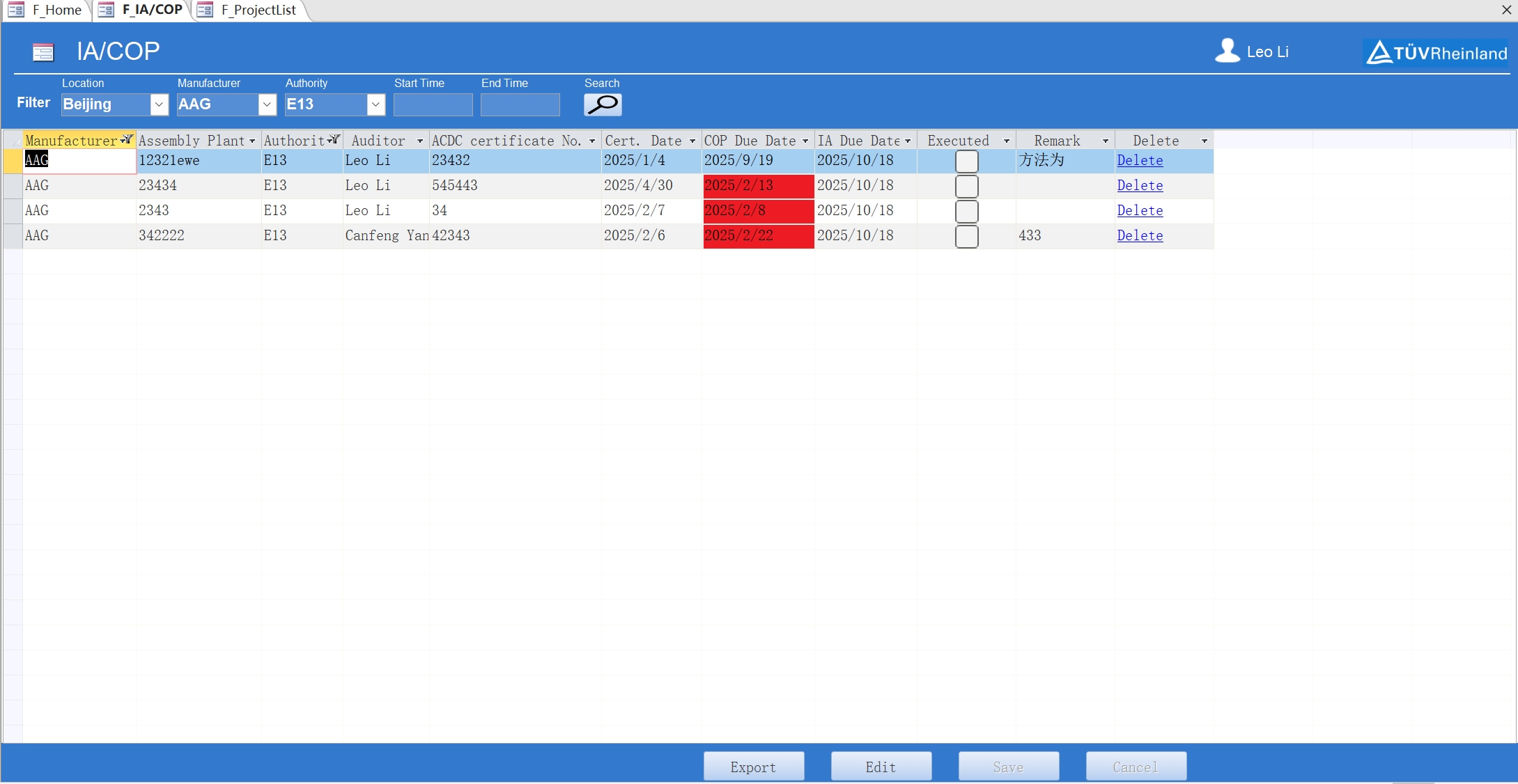The height and width of the screenshot is (784, 1518).
Task: Click the magnifying glass search icon
Action: pyautogui.click(x=603, y=104)
